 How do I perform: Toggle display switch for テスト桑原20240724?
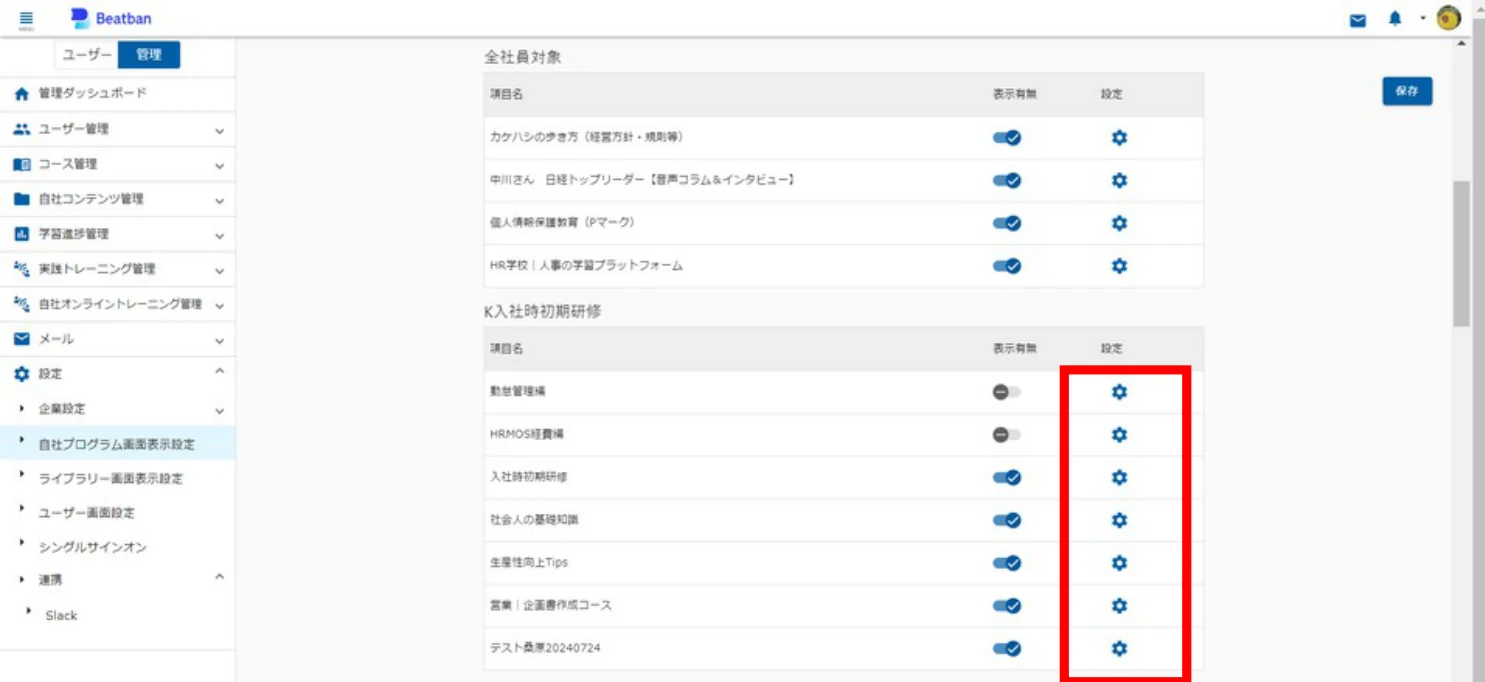1007,649
